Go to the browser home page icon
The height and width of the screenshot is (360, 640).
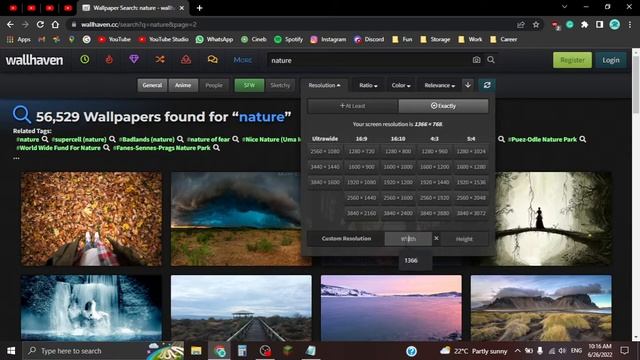55,24
